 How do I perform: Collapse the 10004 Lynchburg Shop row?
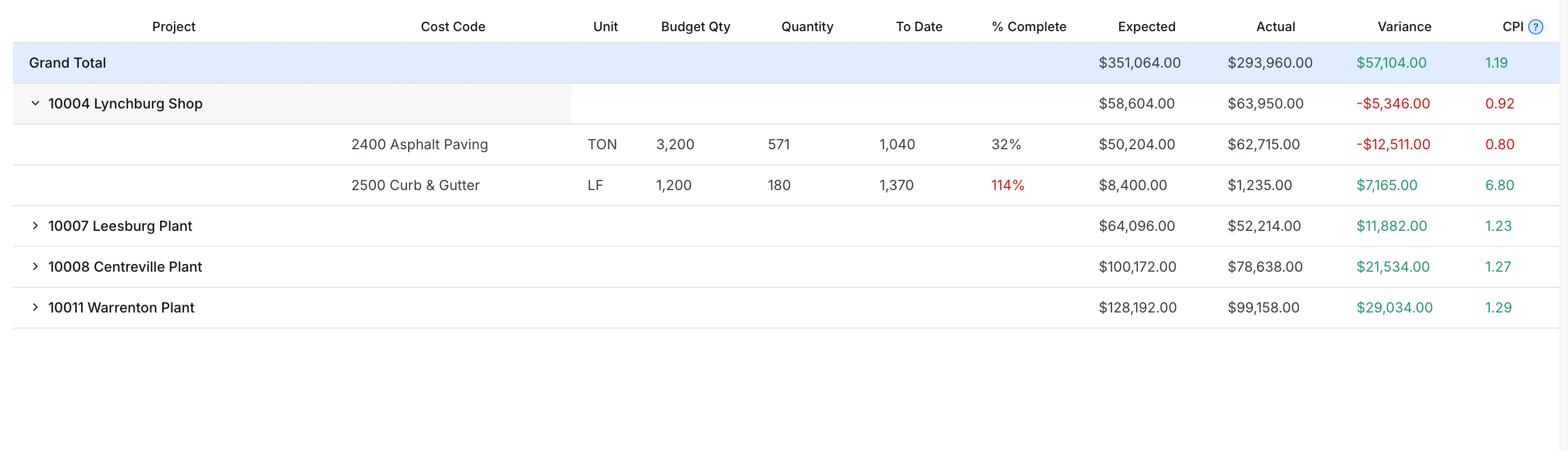click(35, 104)
